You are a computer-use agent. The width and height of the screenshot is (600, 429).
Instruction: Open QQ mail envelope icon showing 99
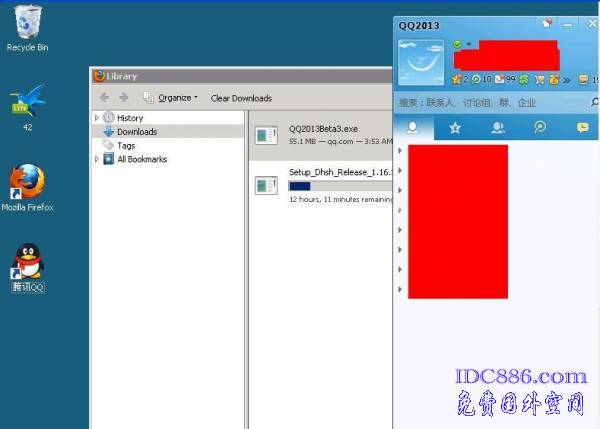(501, 79)
